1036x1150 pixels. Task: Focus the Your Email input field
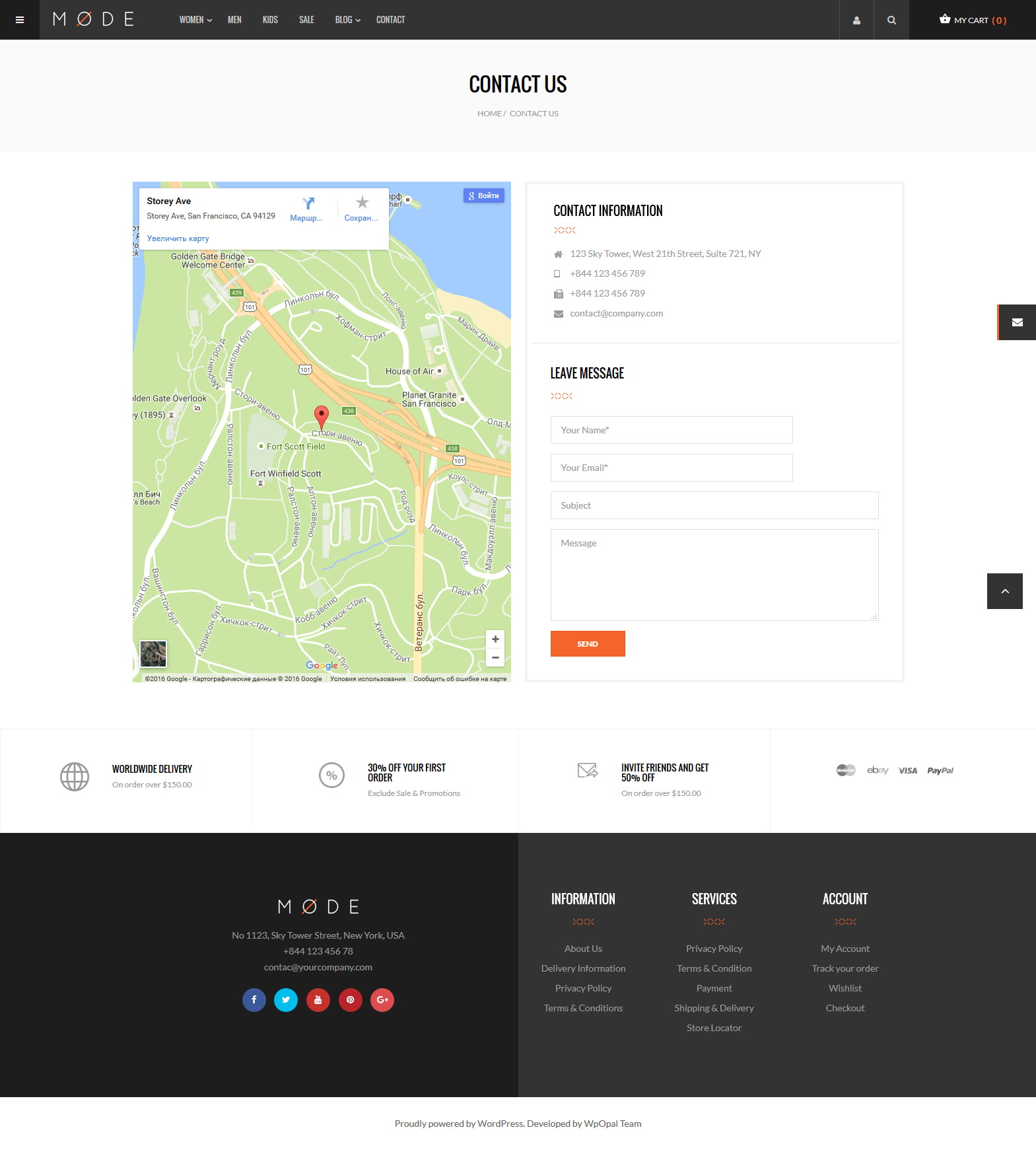(672, 468)
